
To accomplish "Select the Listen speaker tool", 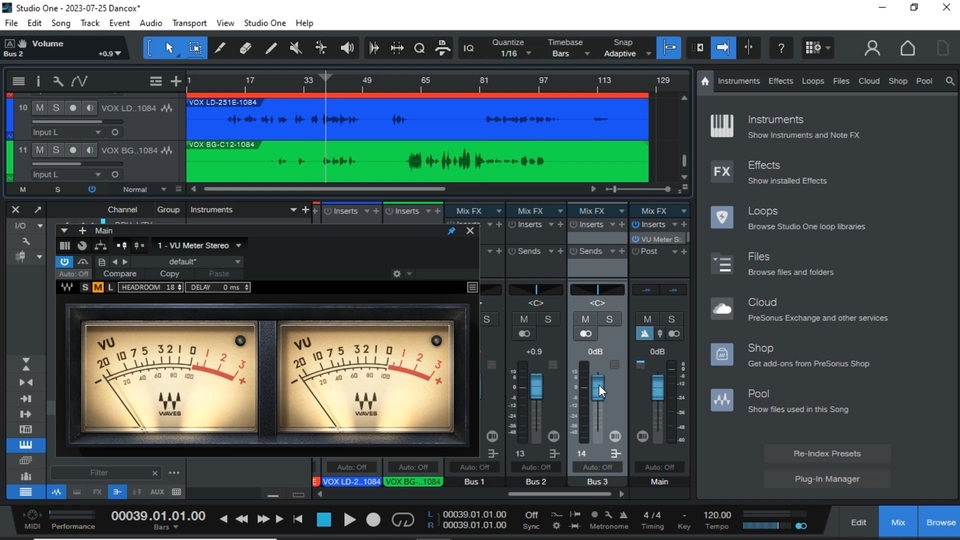I will coord(347,48).
